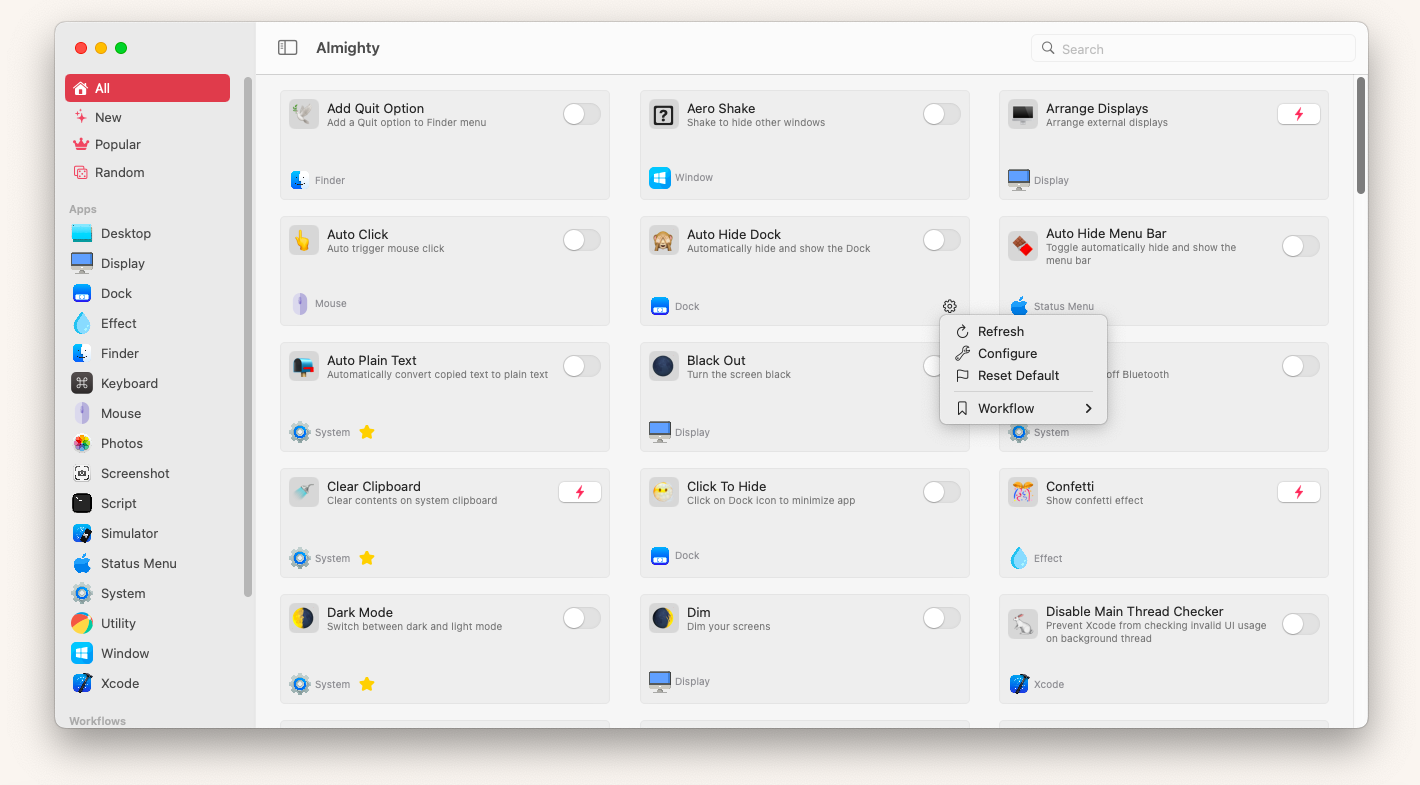Viewport: 1420px width, 785px height.
Task: Click Refresh in the context menu
Action: coord(1000,331)
